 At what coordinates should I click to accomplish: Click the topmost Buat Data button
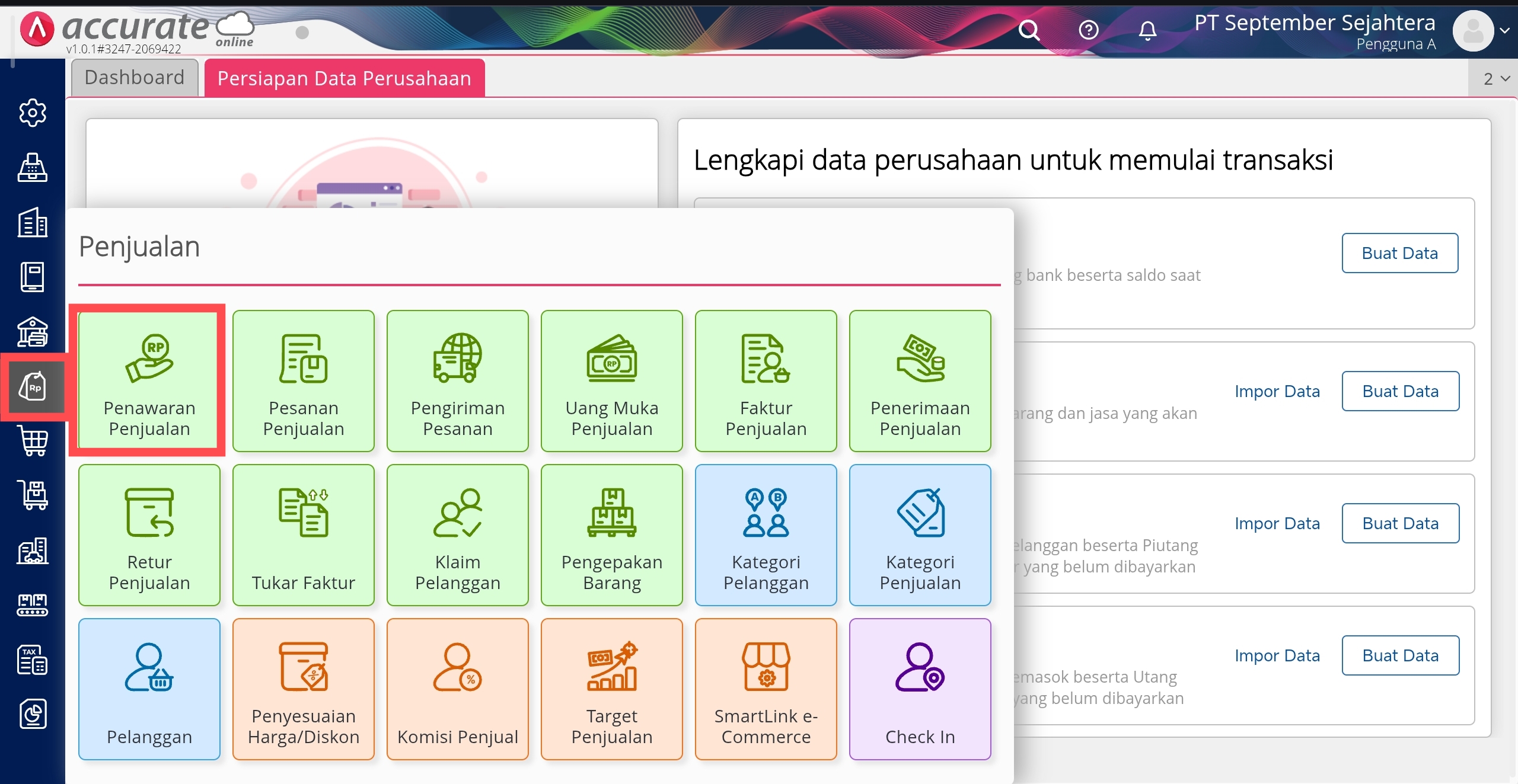pyautogui.click(x=1399, y=253)
